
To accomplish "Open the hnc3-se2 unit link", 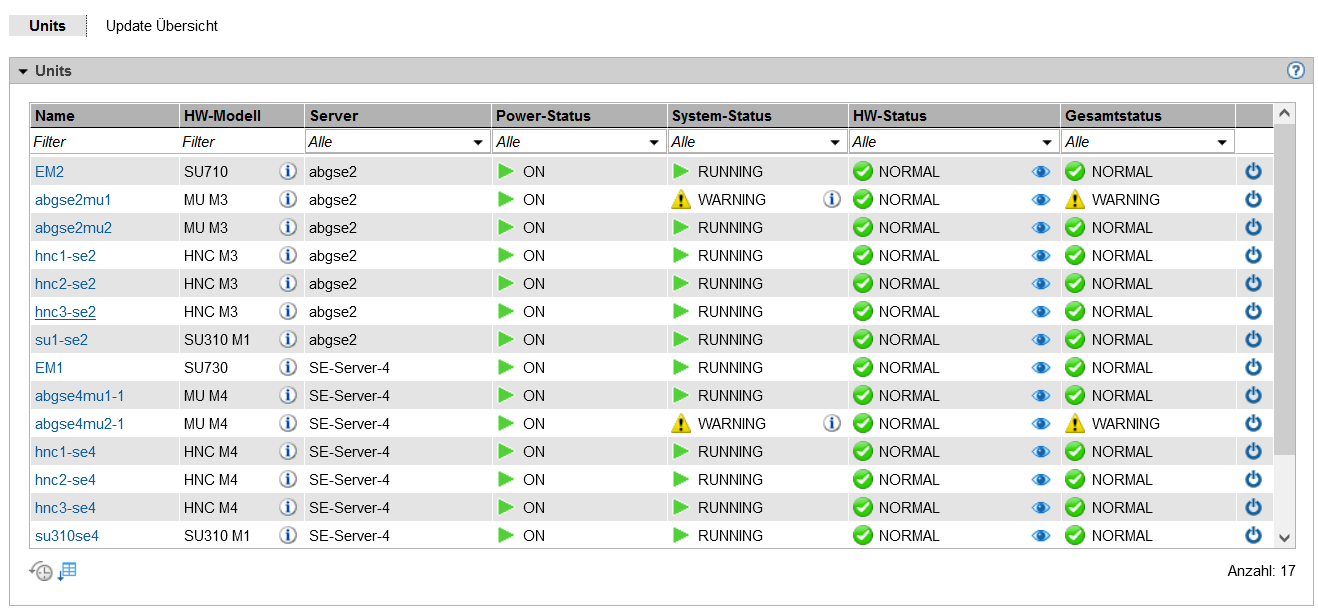I will (x=65, y=311).
